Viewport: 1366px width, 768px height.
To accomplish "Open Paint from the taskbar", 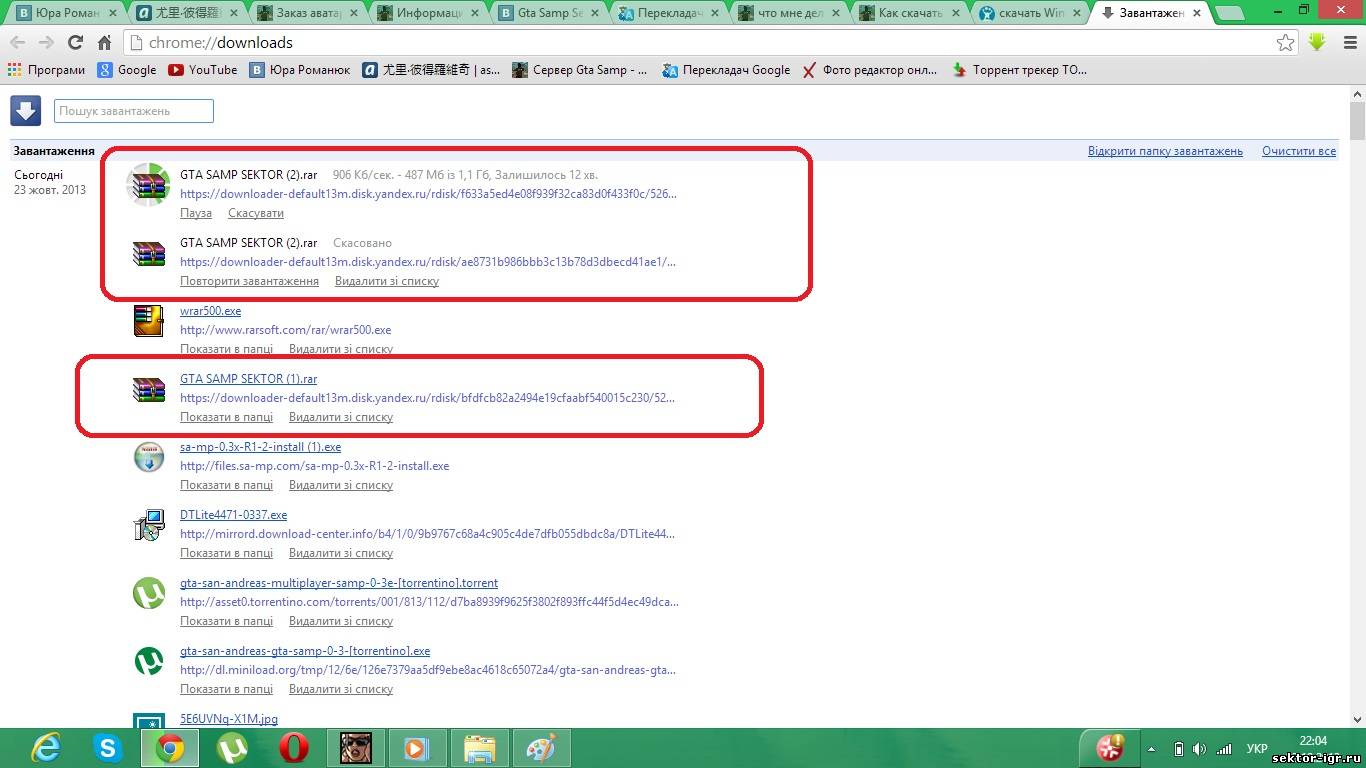I will (x=541, y=748).
